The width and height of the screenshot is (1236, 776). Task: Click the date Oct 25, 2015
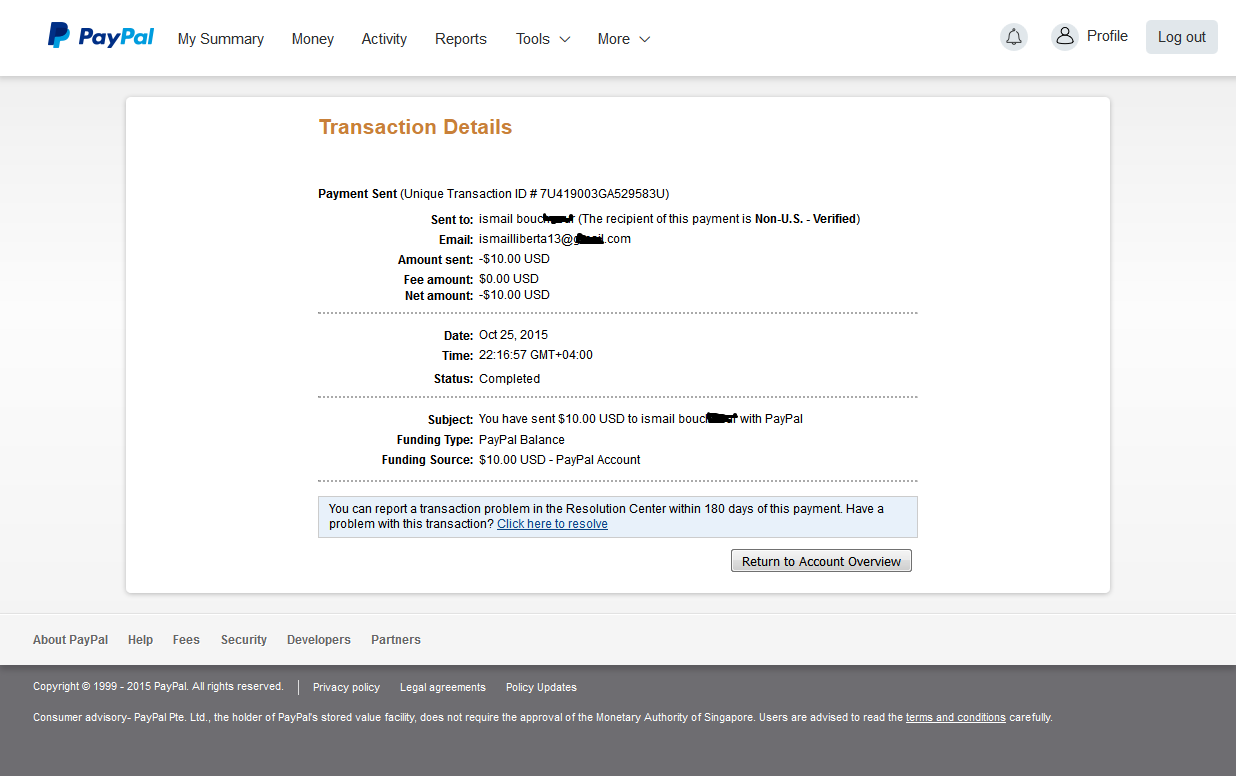coord(513,335)
